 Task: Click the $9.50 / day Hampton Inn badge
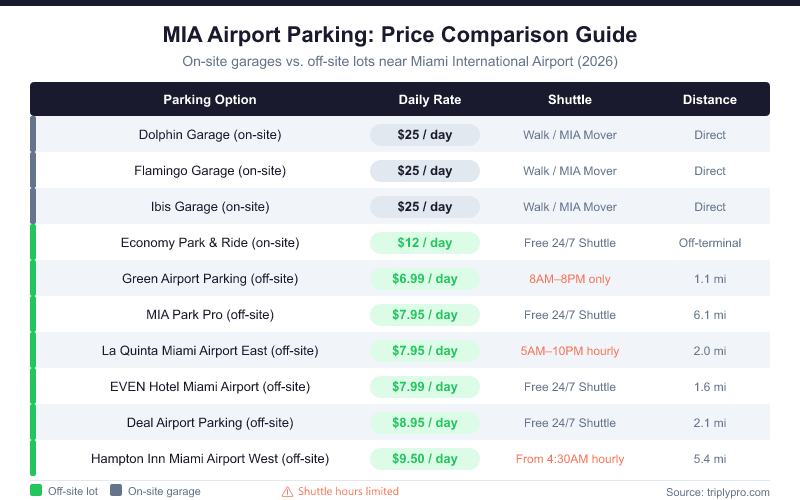point(425,459)
